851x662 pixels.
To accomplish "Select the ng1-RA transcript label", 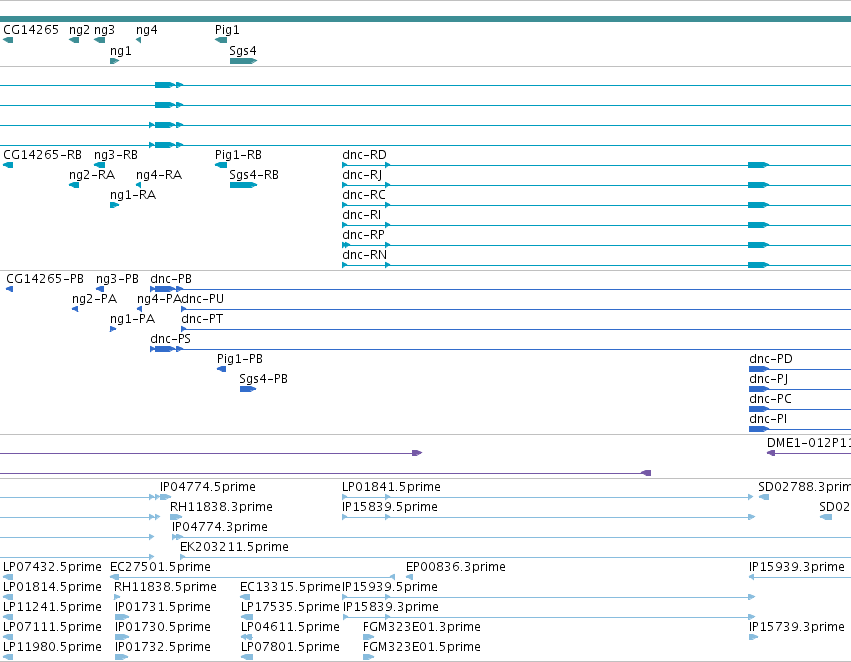I will click(x=133, y=195).
